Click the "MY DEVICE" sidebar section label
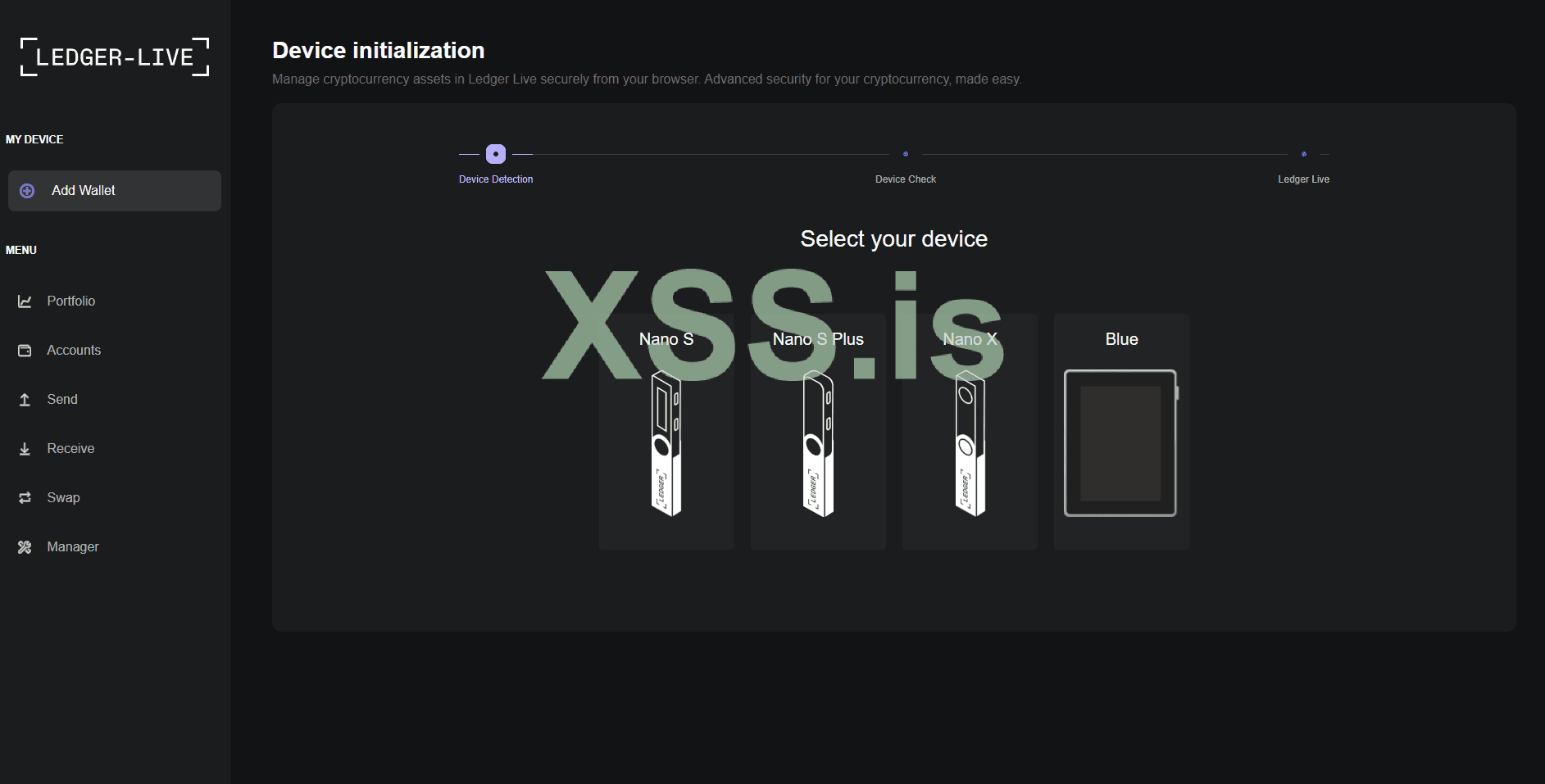Viewport: 1545px width, 784px height. 34,139
